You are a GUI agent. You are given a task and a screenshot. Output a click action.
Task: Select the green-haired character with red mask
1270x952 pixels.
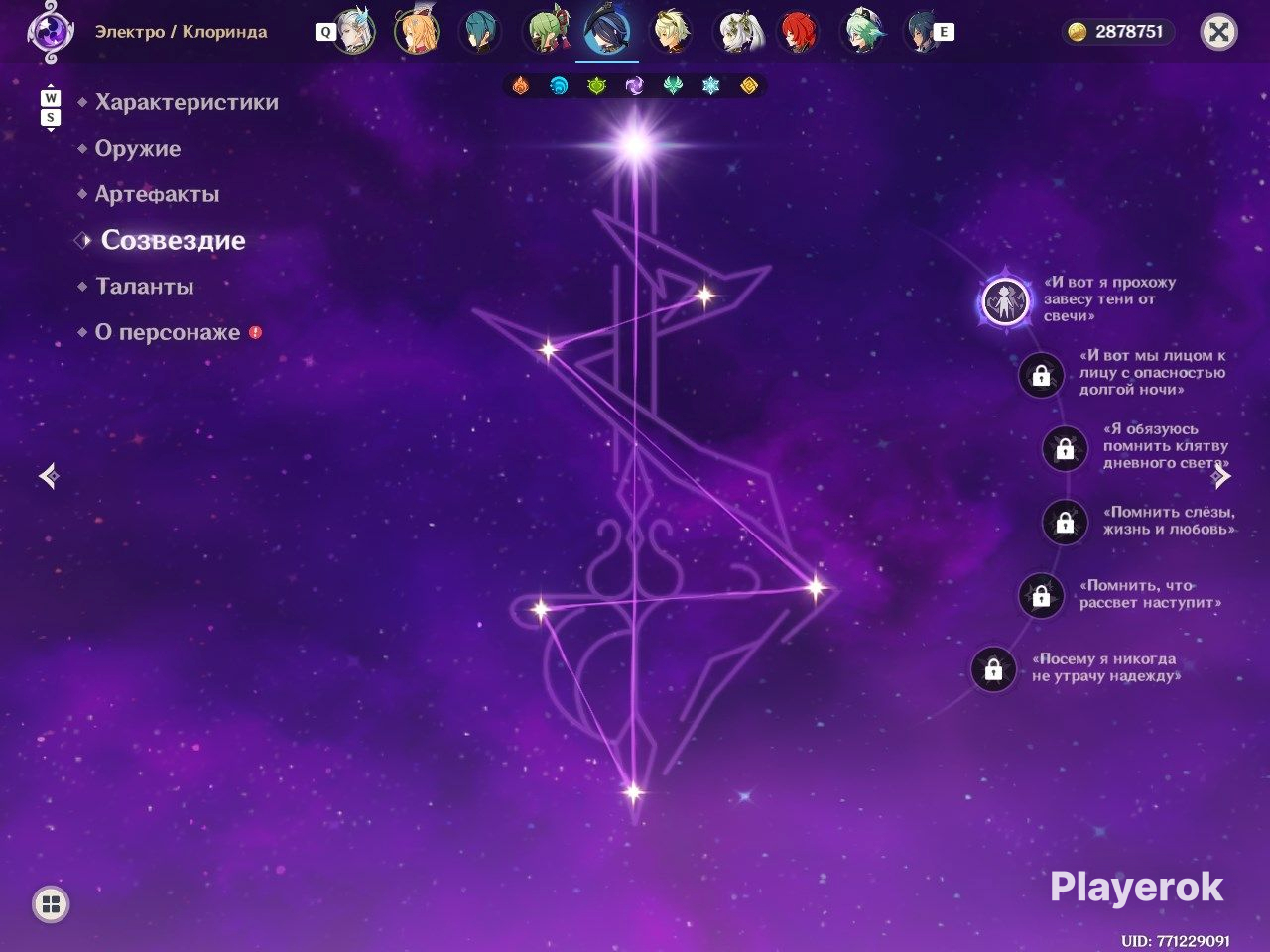pos(545,32)
